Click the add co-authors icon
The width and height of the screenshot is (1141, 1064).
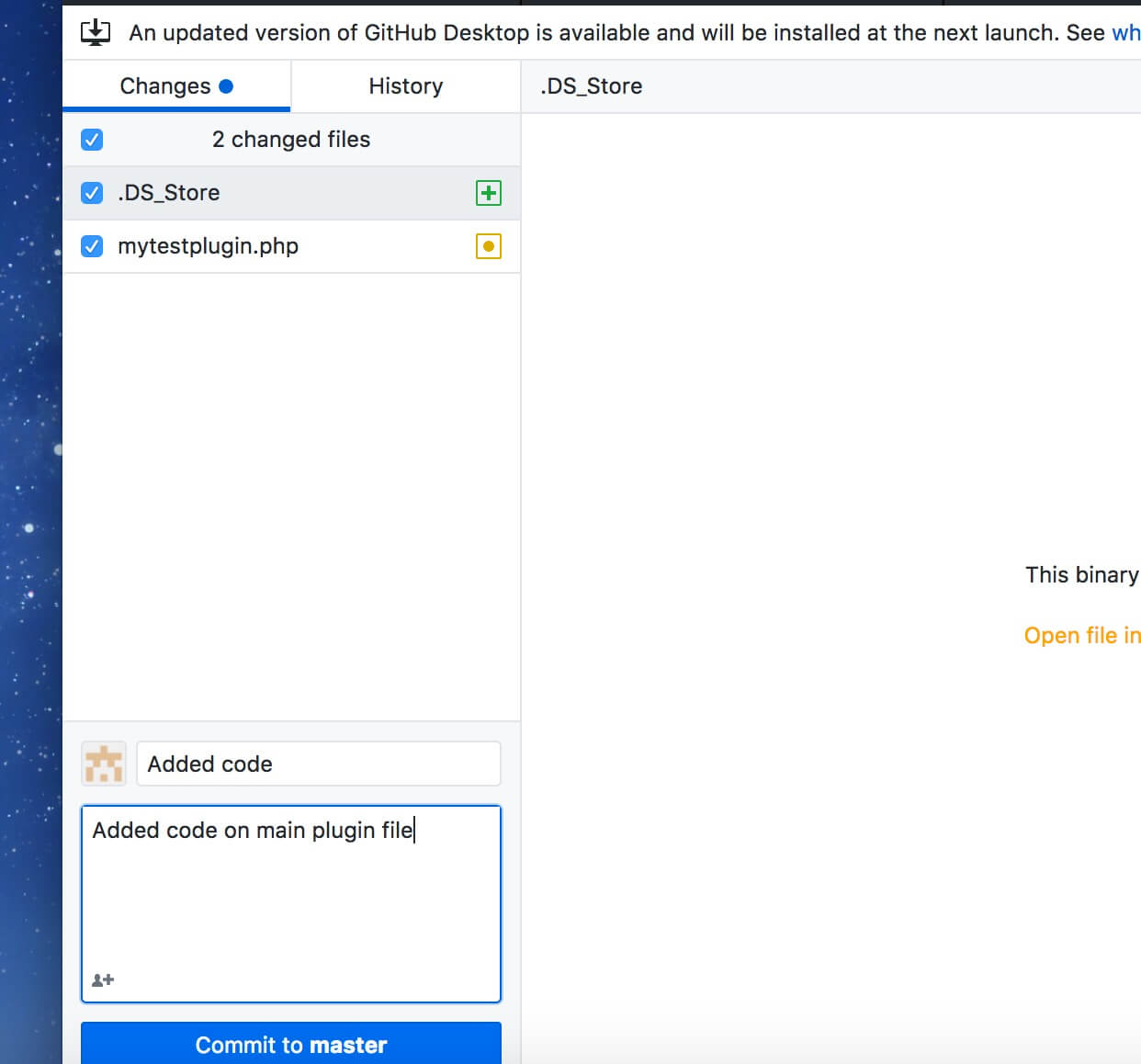[103, 979]
